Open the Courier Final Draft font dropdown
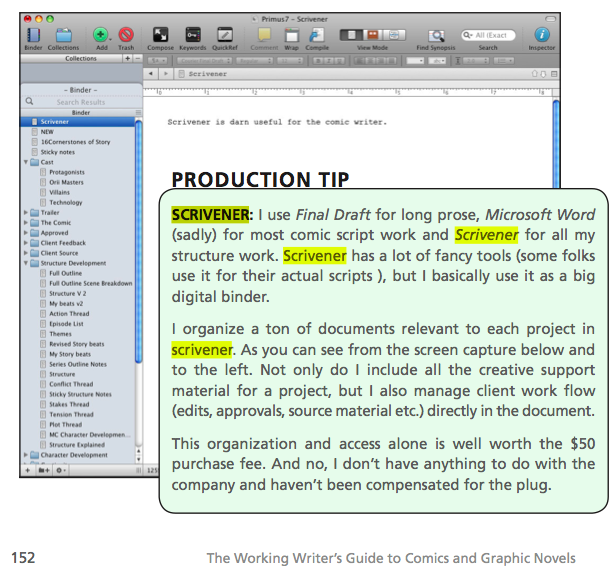 click(x=204, y=61)
